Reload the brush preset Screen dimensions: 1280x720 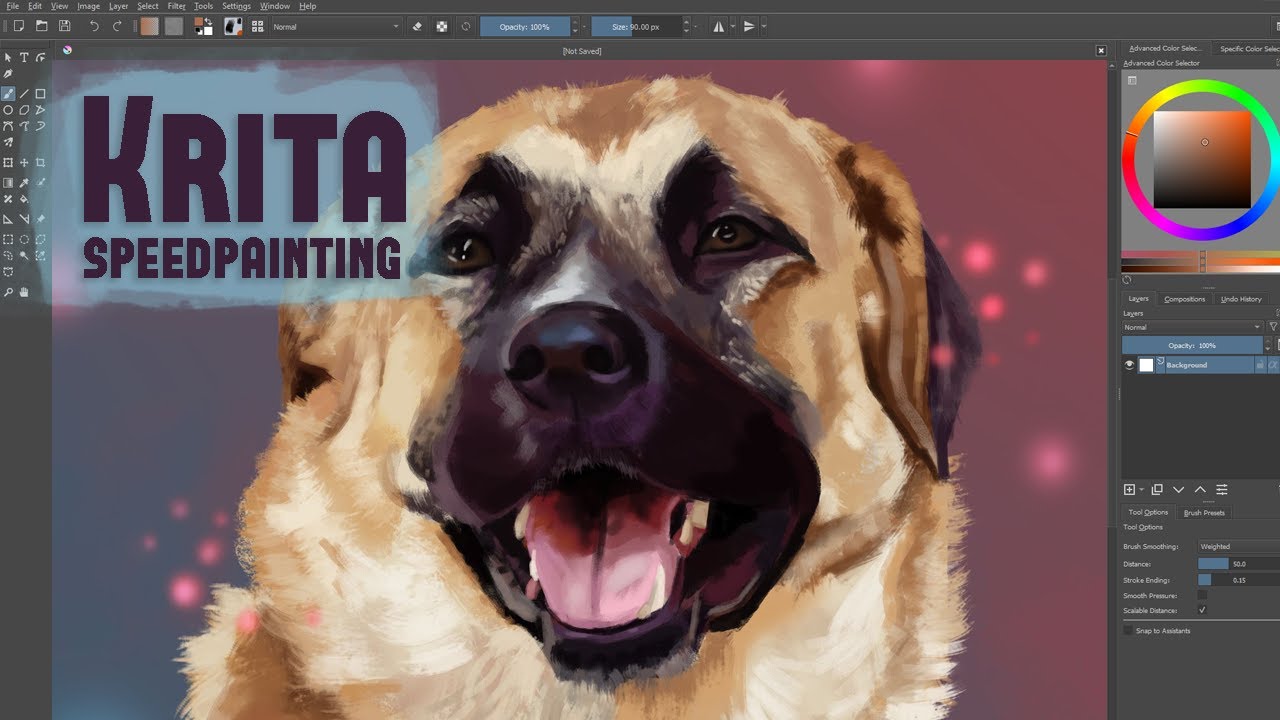(466, 26)
